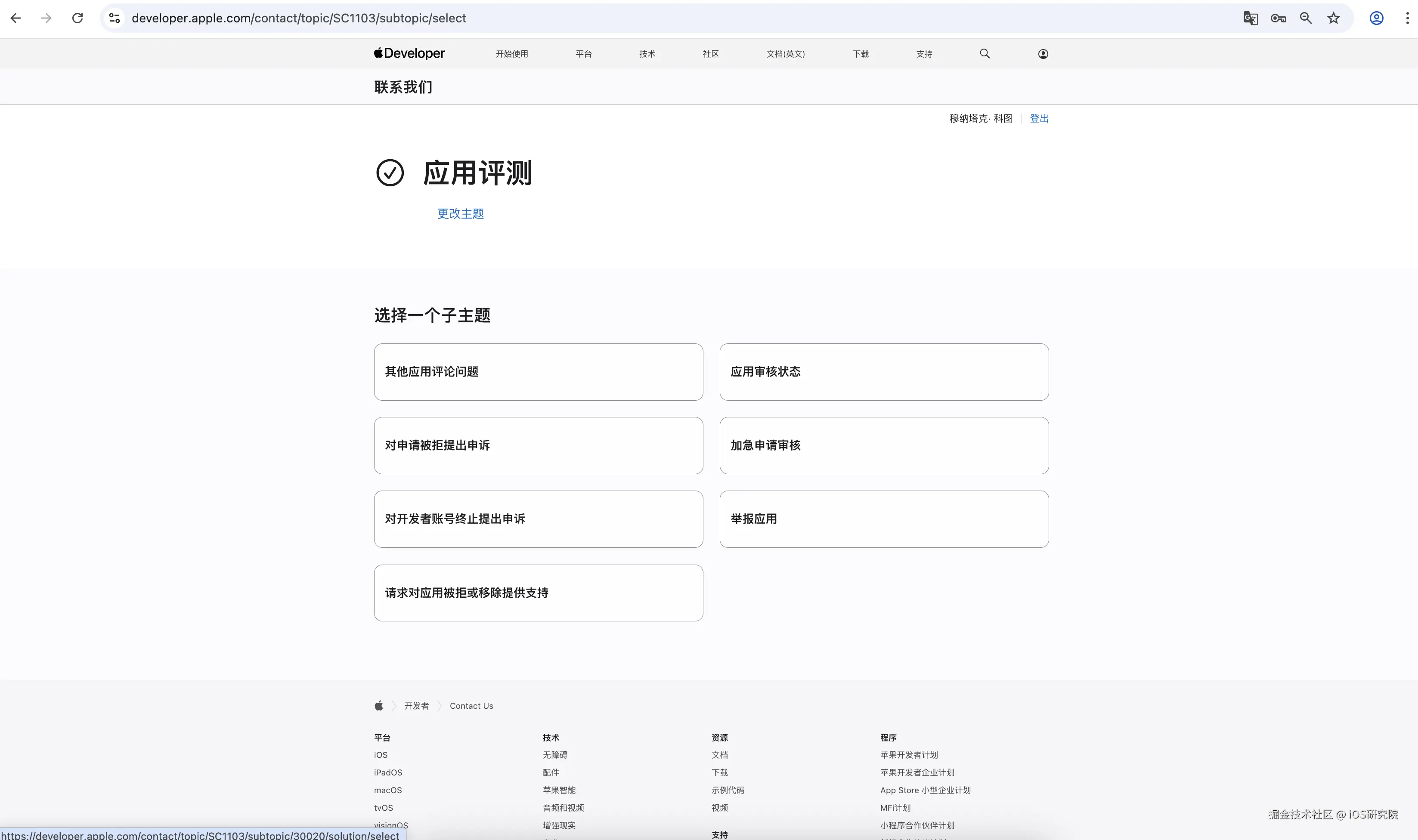Screen dimensions: 1418x840
Task: Open the developer account icon in navbar
Action: [x=1043, y=54]
